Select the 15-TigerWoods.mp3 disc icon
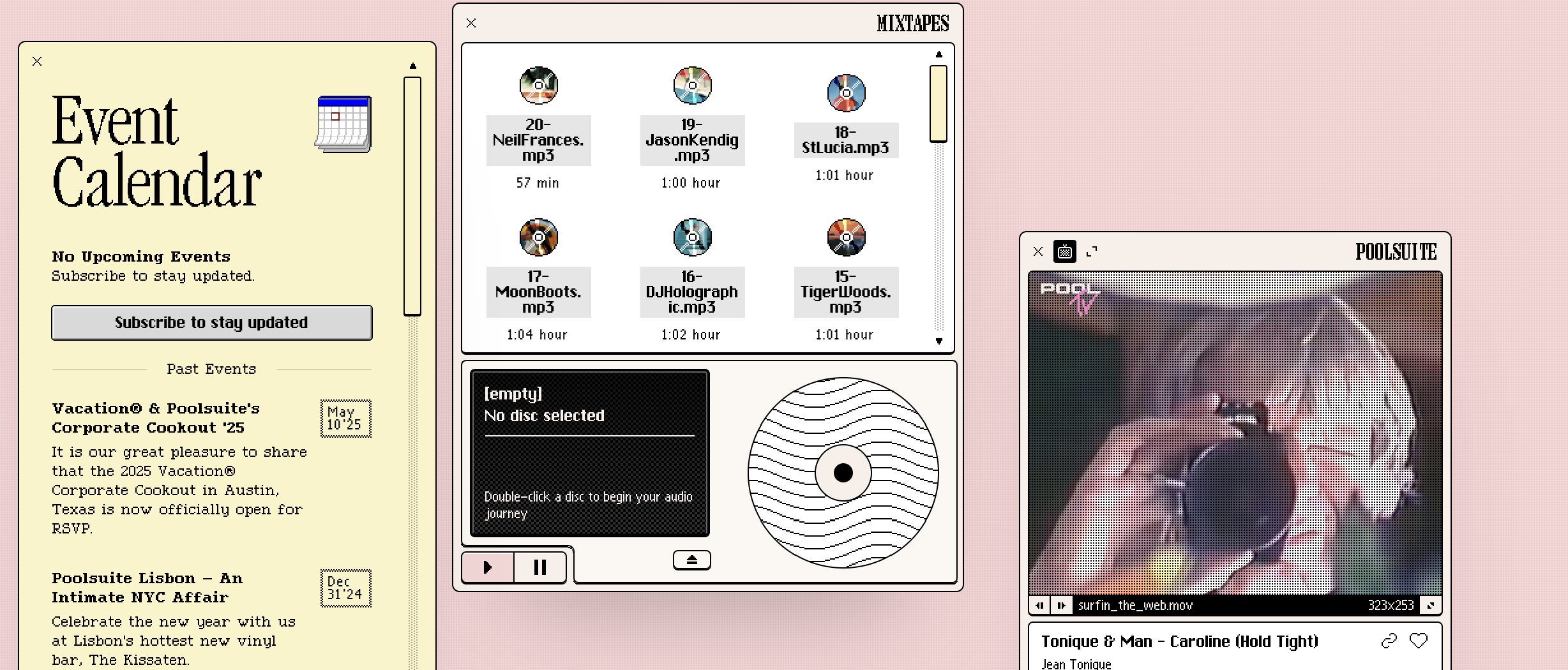Viewport: 1568px width, 670px height. click(x=846, y=237)
